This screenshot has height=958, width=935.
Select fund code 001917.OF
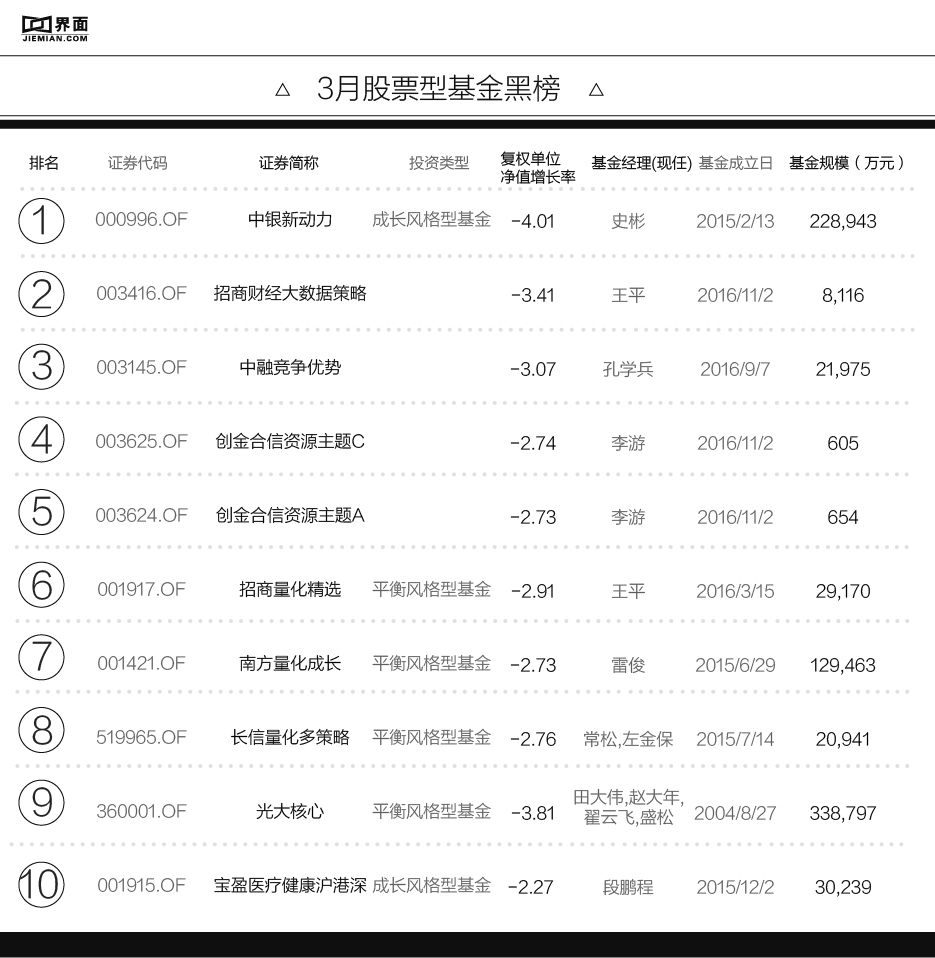141,589
